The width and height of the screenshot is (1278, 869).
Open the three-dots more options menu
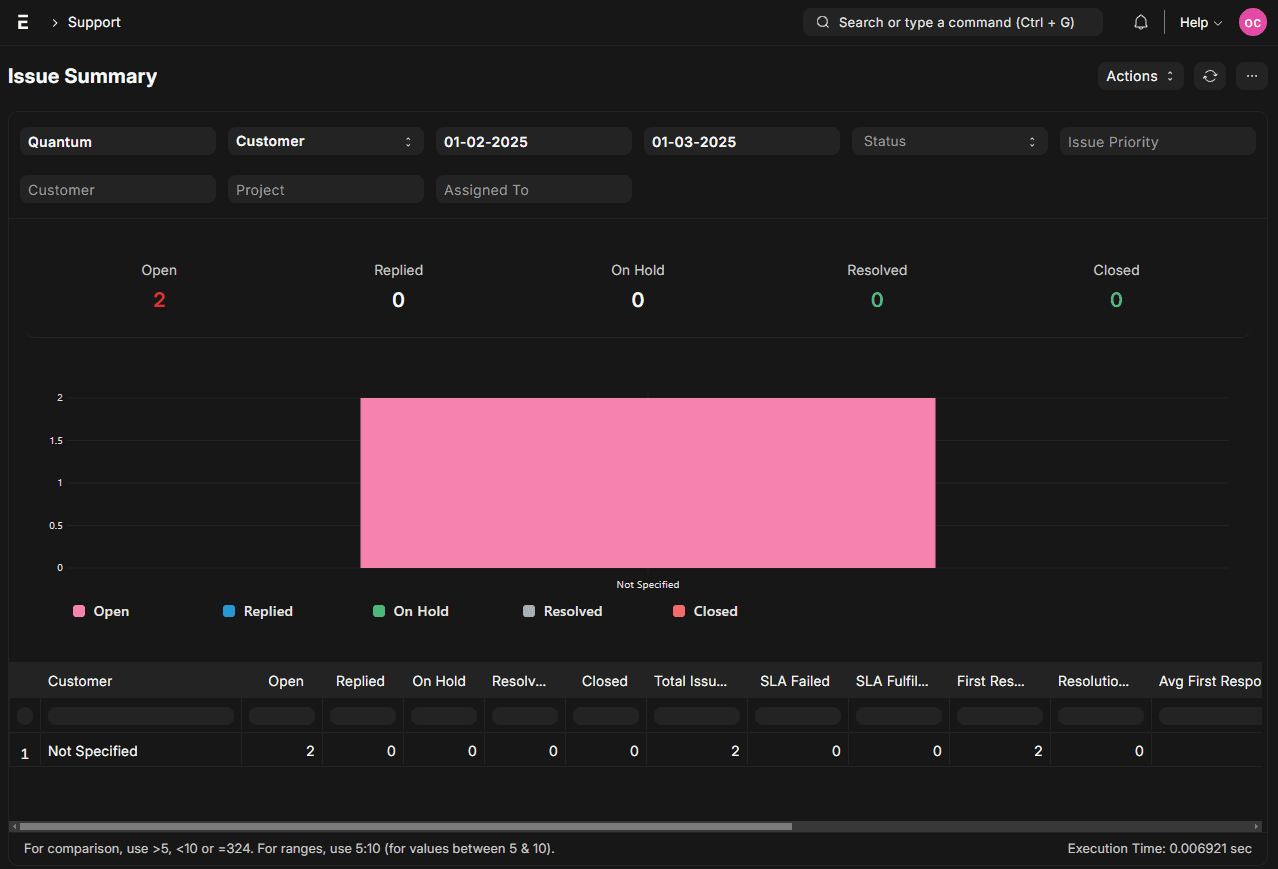[1251, 76]
